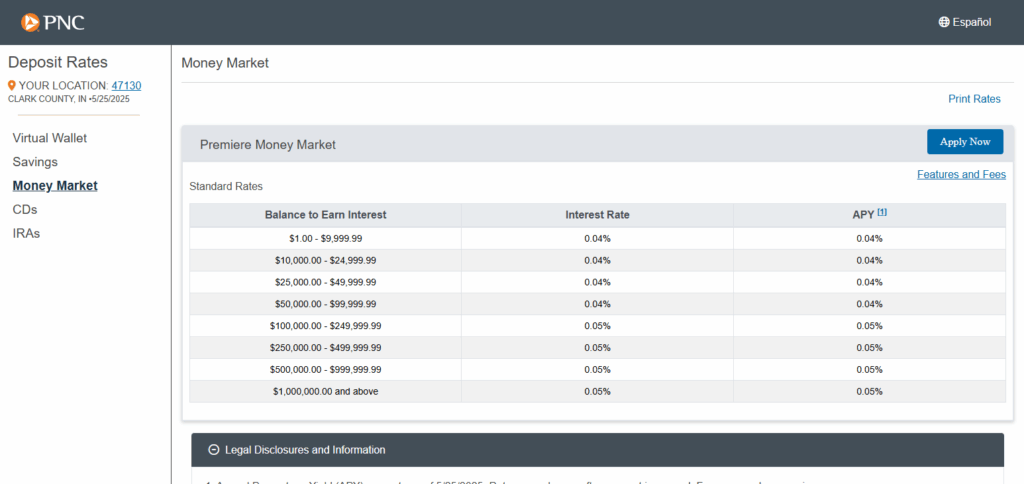Select the $1,000,000.00 and above cell
This screenshot has width=1024, height=484.
click(325, 391)
